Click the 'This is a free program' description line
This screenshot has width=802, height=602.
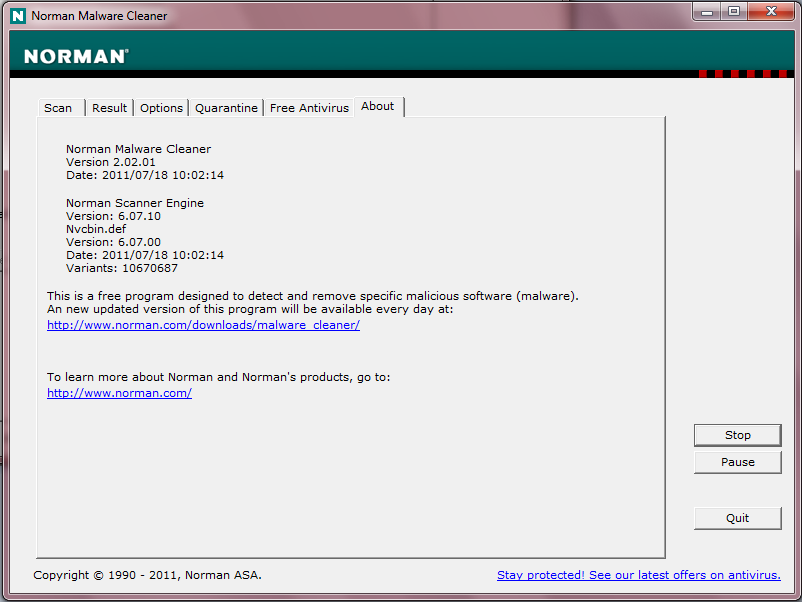pos(313,296)
